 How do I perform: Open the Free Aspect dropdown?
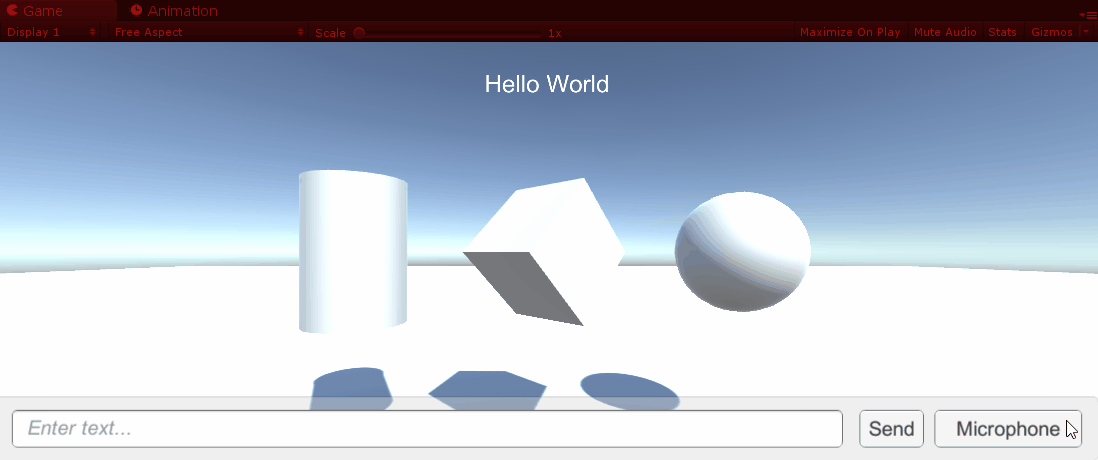209,32
